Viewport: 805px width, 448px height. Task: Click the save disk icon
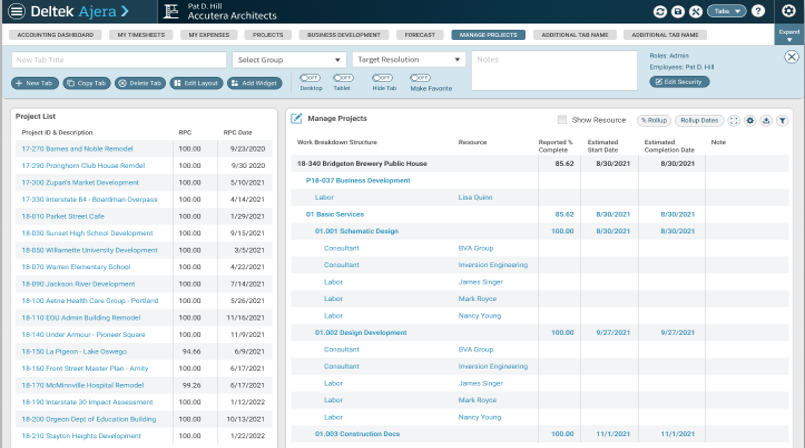(x=676, y=11)
